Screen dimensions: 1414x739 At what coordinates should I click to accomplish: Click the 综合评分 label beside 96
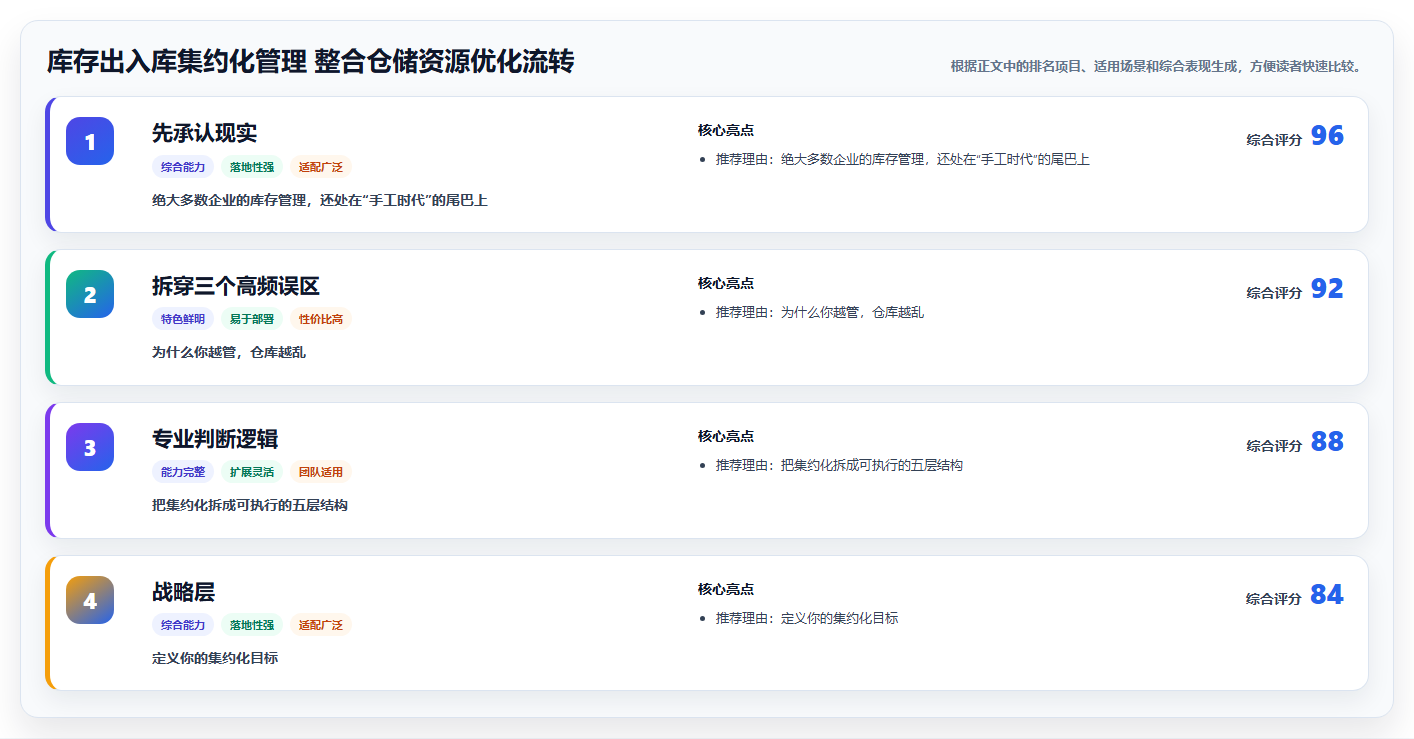(x=1274, y=140)
